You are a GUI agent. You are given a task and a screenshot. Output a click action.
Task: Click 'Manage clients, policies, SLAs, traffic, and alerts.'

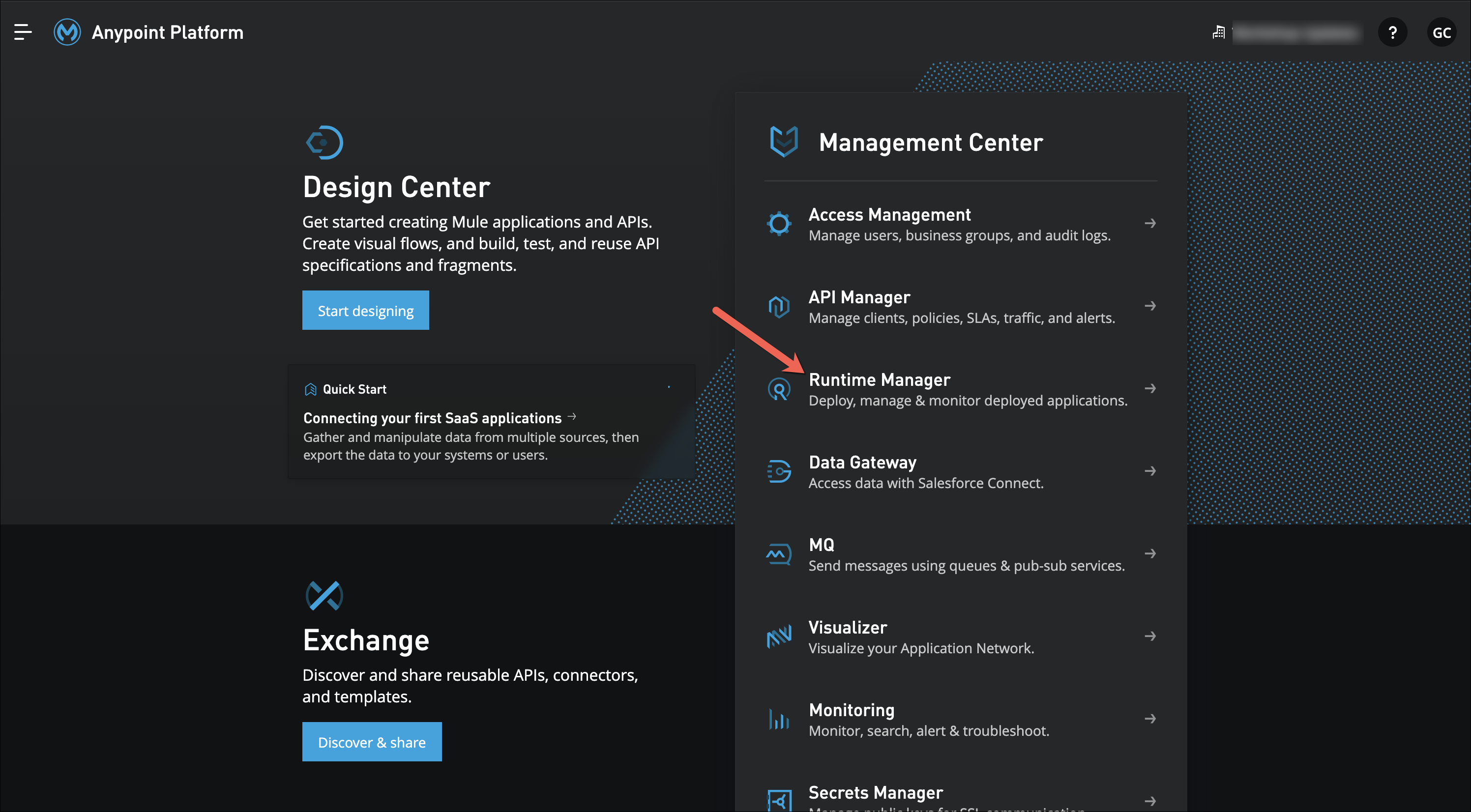[962, 318]
